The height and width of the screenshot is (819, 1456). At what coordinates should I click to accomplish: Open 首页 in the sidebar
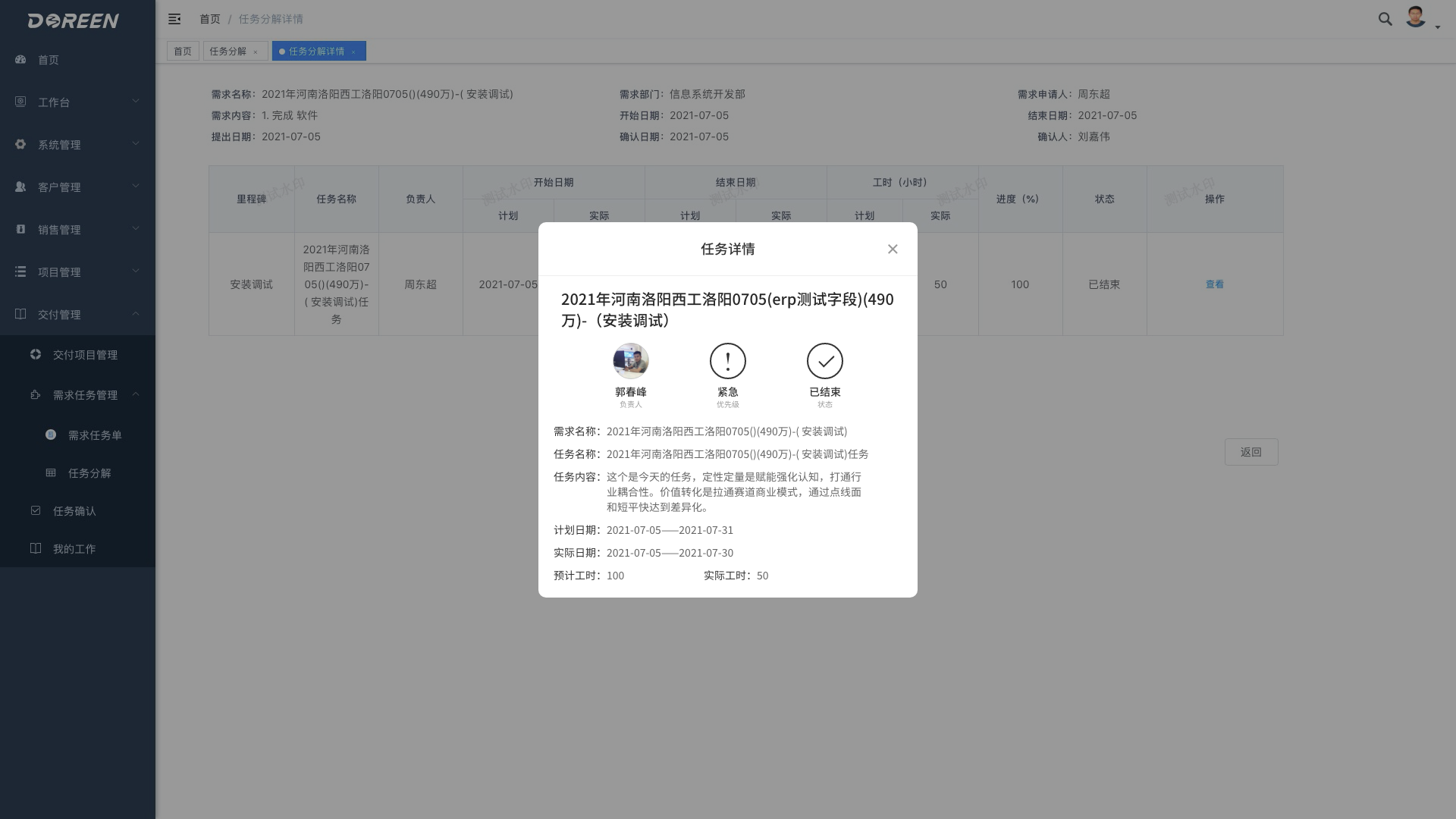tap(77, 60)
